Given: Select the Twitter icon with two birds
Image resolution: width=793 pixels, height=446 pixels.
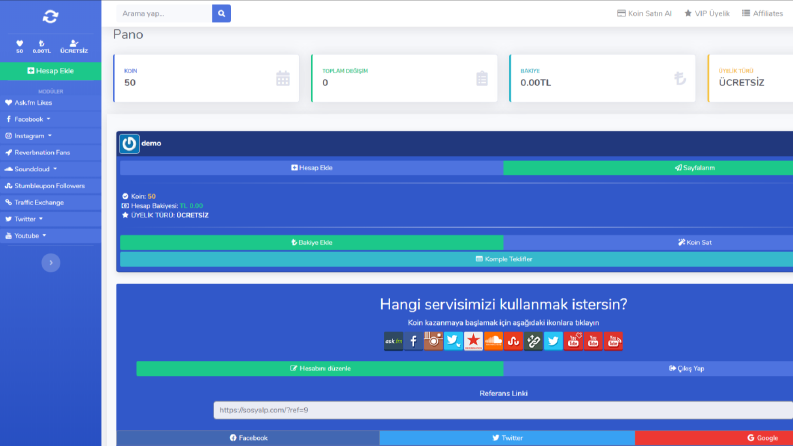Looking at the screenshot, I should coord(453,341).
